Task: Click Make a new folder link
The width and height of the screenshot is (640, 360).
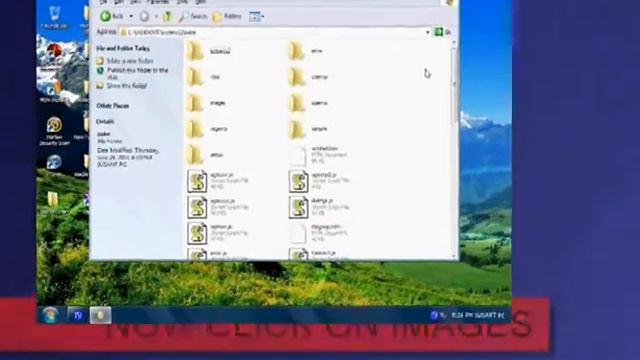Action: [130, 61]
